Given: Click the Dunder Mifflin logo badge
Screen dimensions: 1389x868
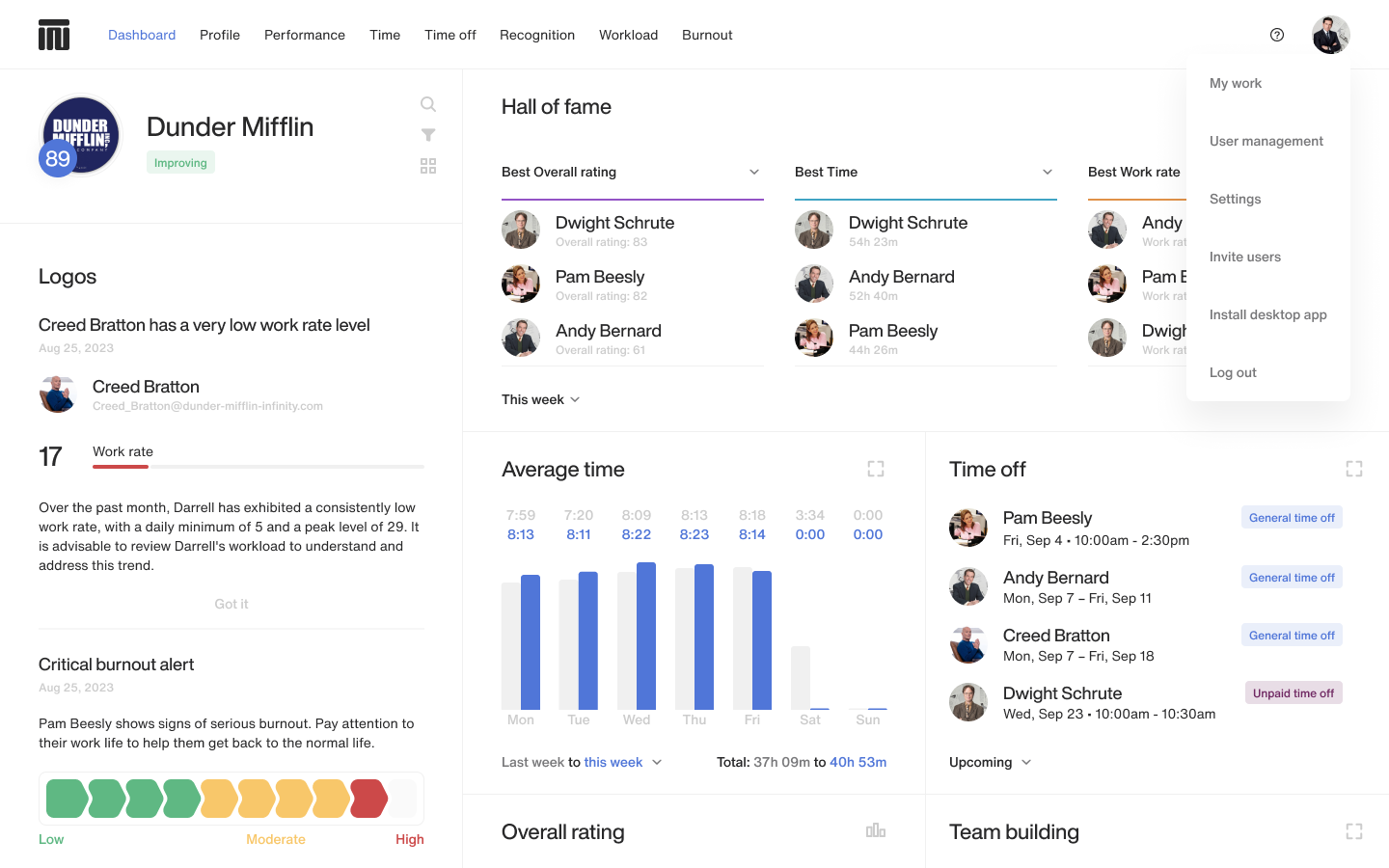Looking at the screenshot, I should 80,135.
